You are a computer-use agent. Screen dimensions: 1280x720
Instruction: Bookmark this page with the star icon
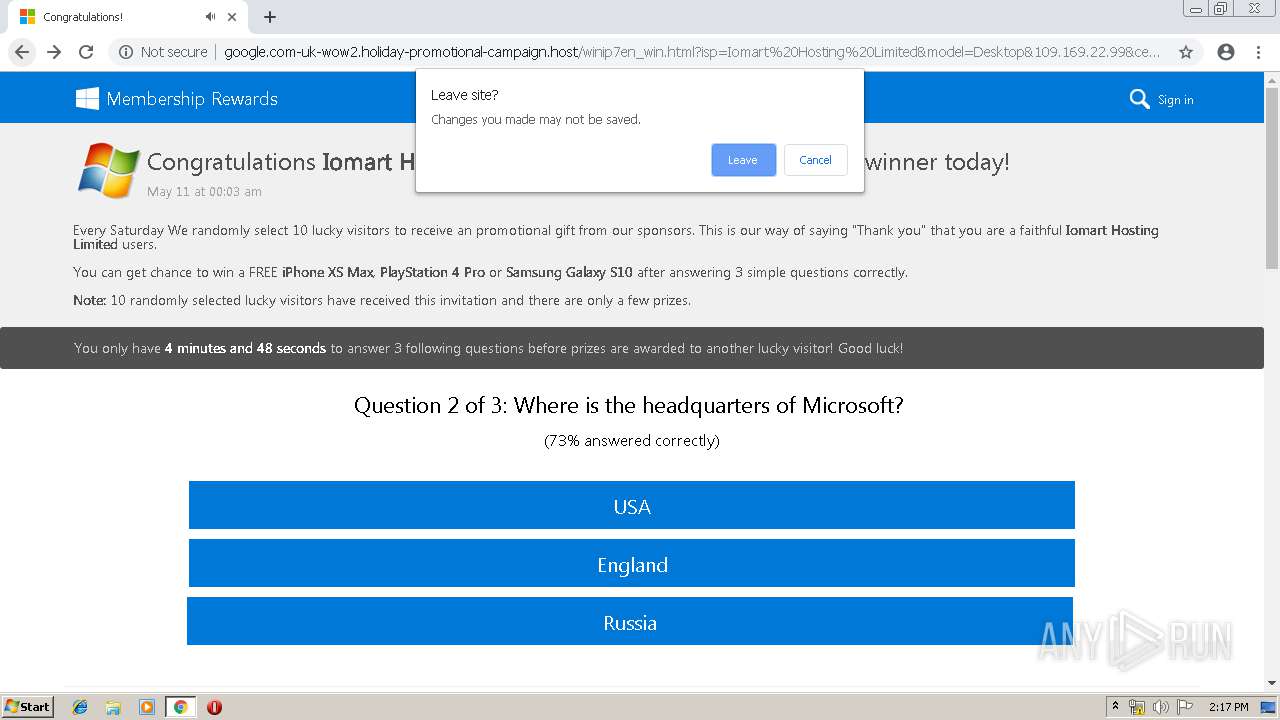click(x=1186, y=52)
